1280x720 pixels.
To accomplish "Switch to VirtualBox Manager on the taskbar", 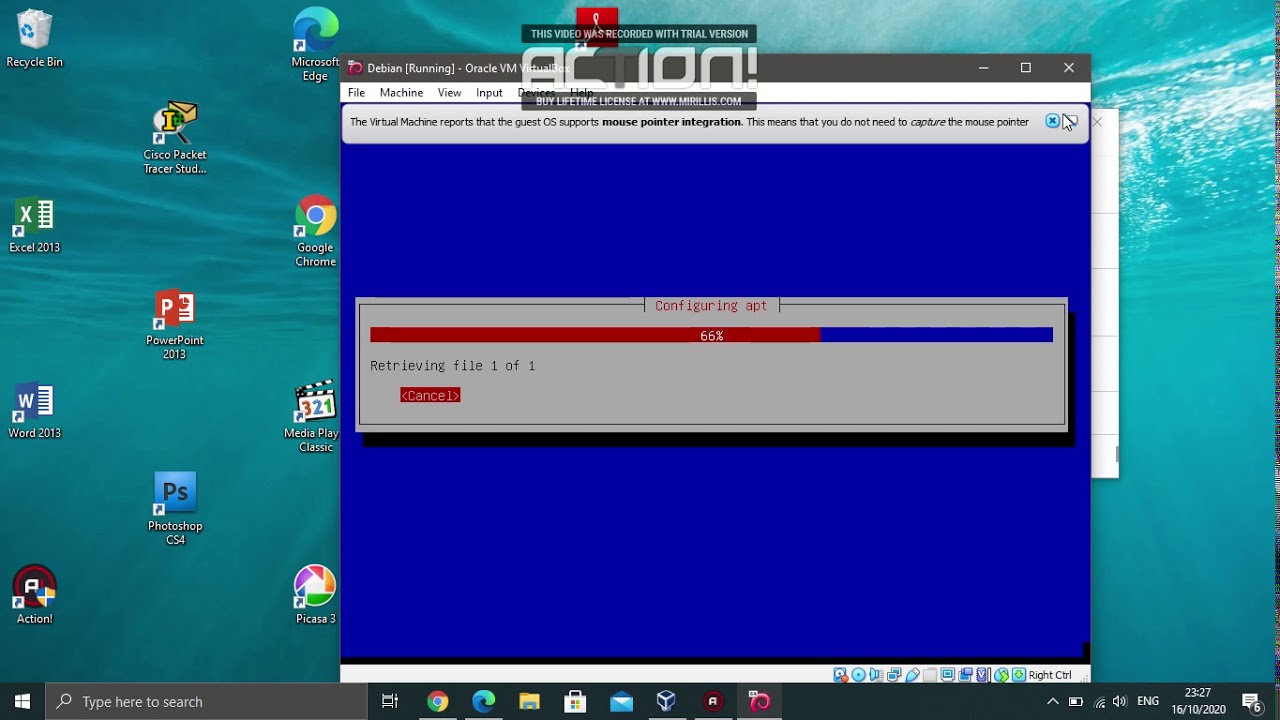I will (x=667, y=702).
